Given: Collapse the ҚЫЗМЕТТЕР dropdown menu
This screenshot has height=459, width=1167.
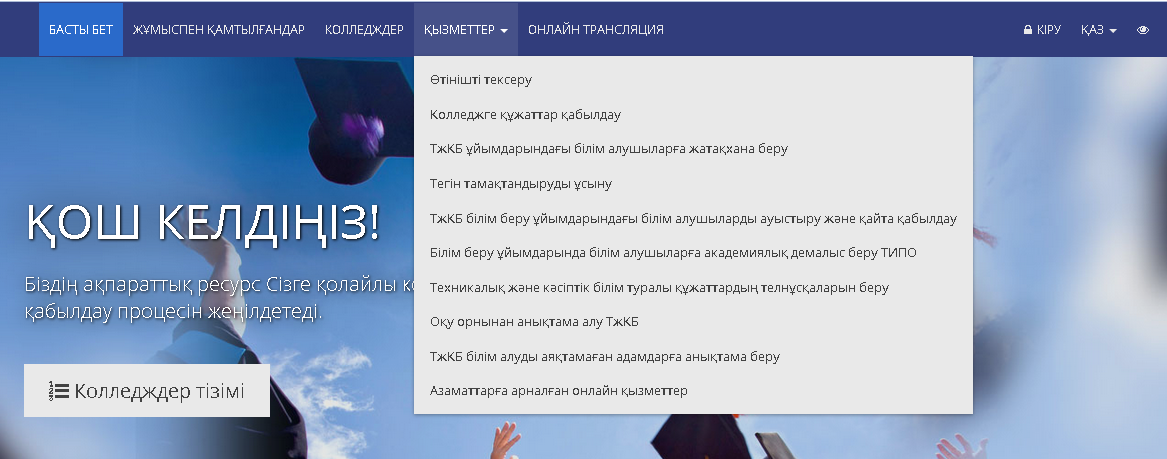Looking at the screenshot, I should coord(465,30).
